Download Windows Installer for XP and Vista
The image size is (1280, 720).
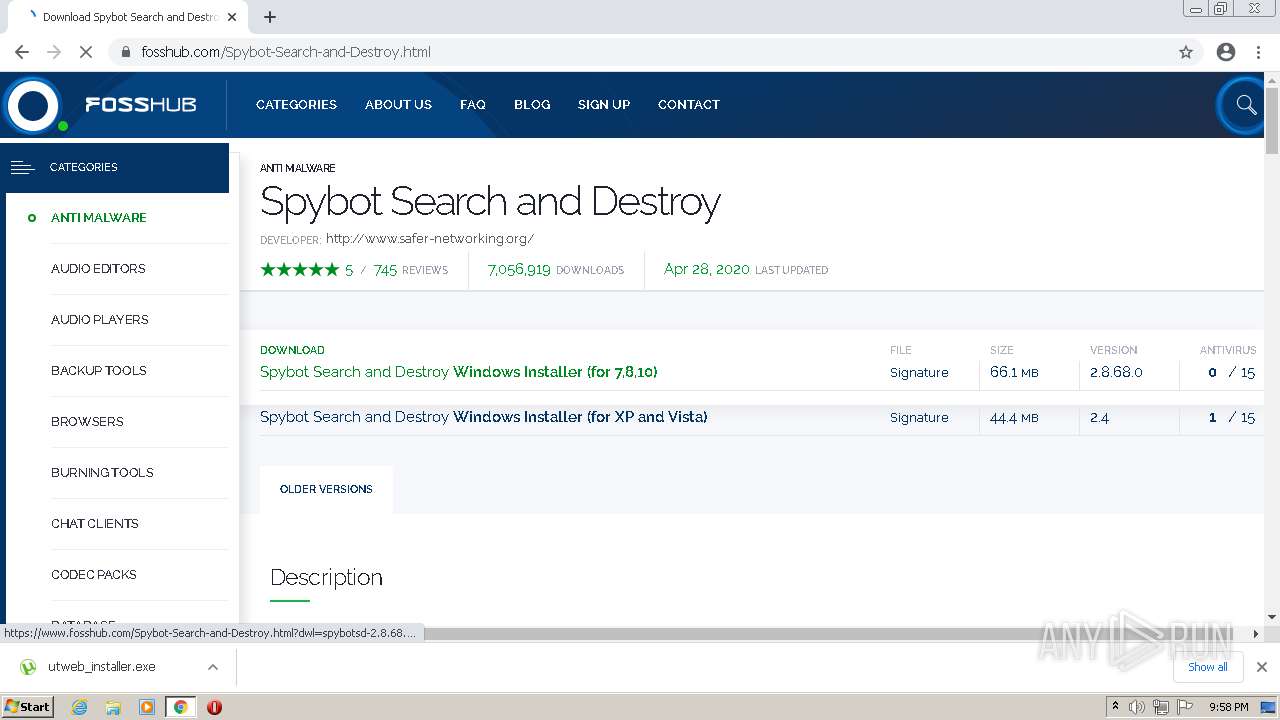click(x=484, y=417)
